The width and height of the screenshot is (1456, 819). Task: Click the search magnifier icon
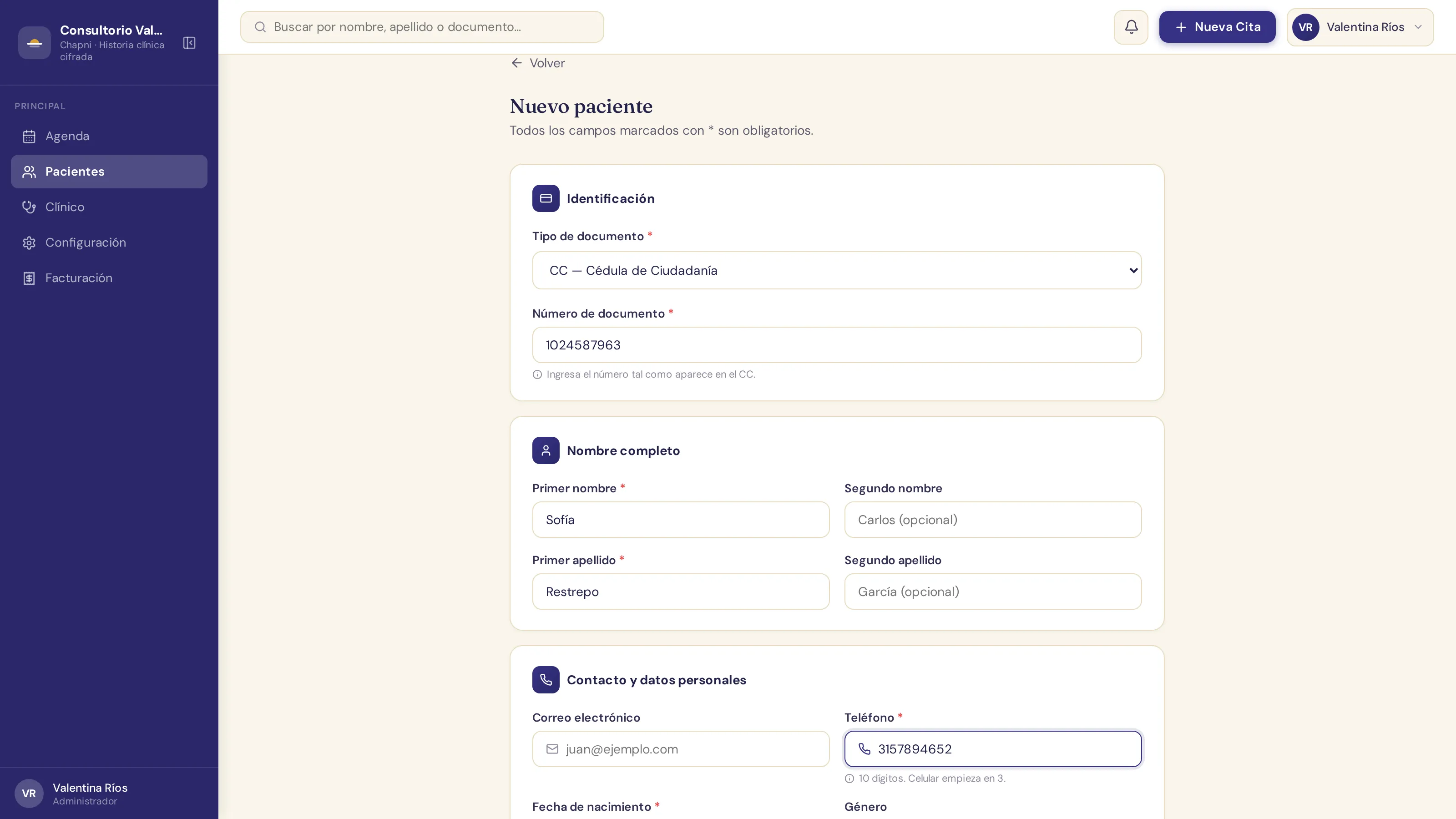[x=260, y=27]
